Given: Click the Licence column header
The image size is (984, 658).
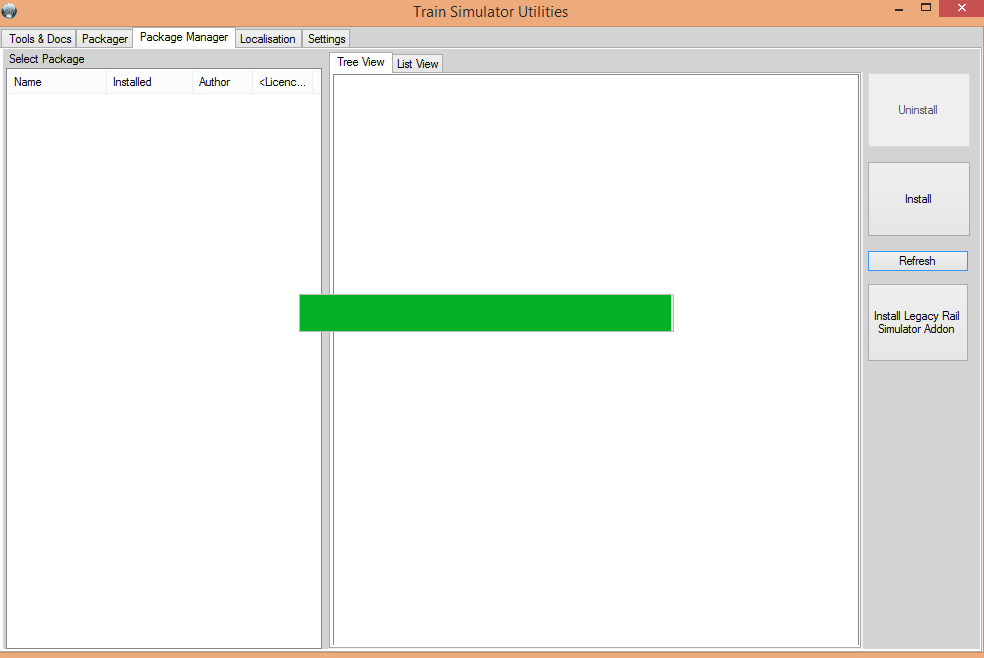Looking at the screenshot, I should (x=282, y=82).
